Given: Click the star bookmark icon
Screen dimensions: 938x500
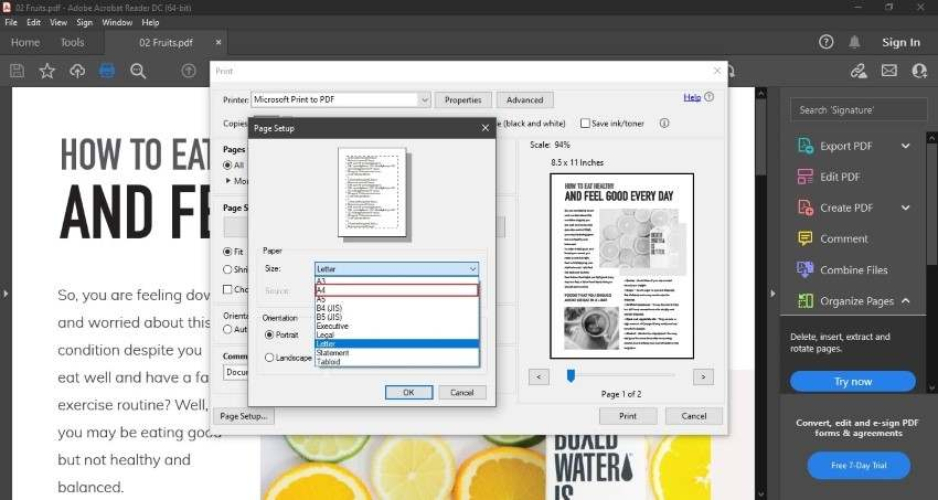Looking at the screenshot, I should click(47, 71).
